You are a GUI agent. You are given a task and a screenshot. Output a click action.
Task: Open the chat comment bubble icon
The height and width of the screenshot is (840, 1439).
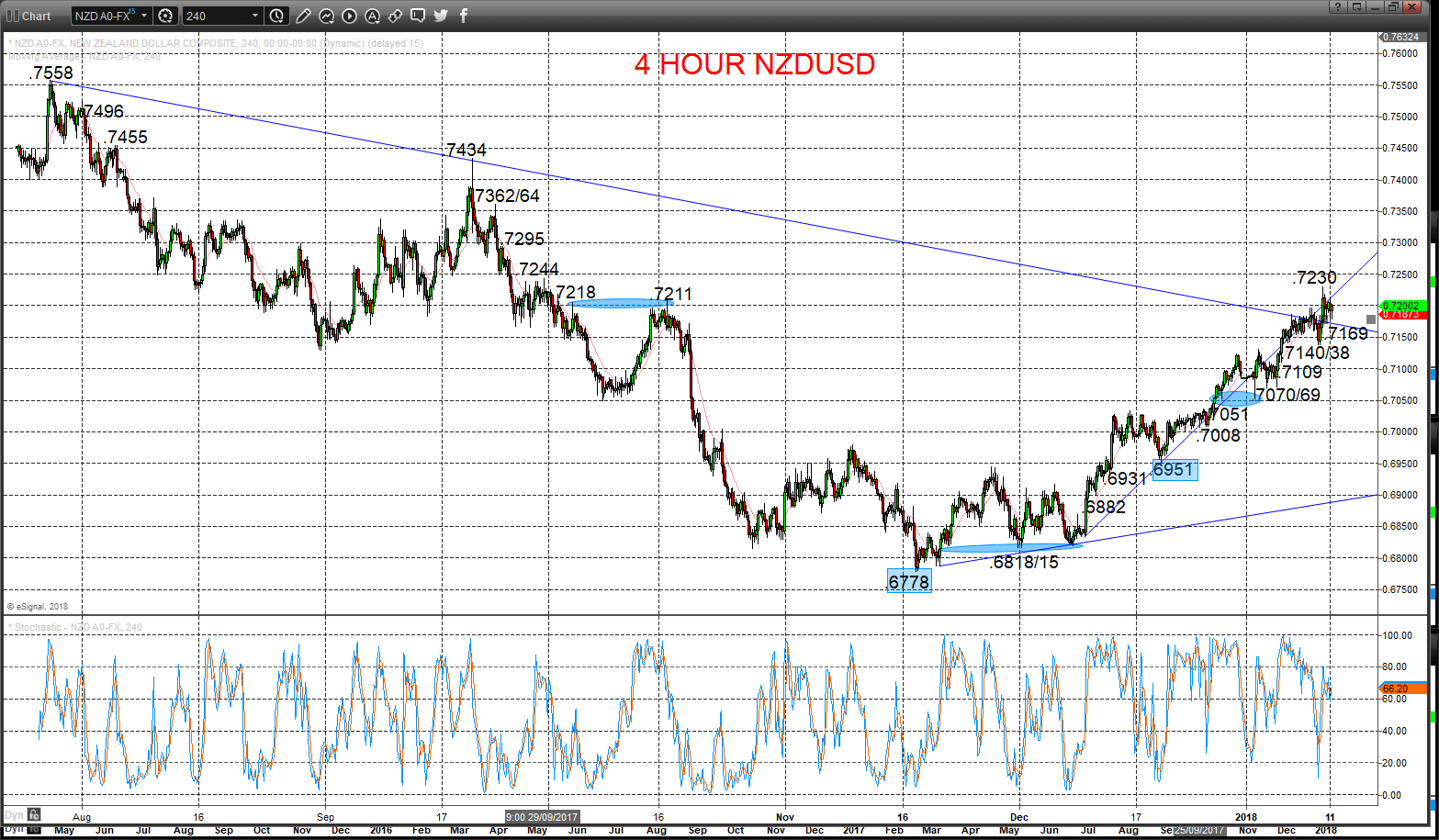pos(418,16)
